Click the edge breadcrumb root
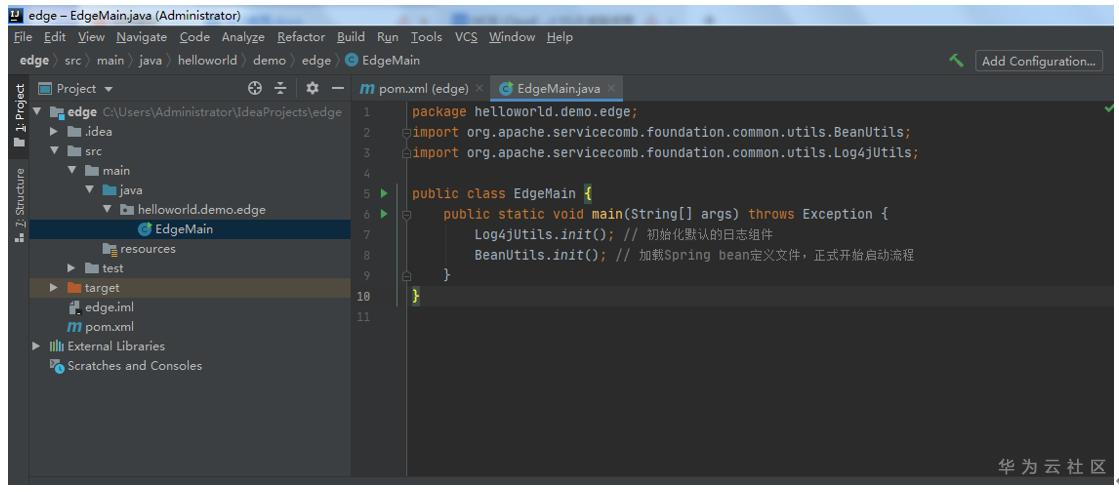 (x=34, y=61)
